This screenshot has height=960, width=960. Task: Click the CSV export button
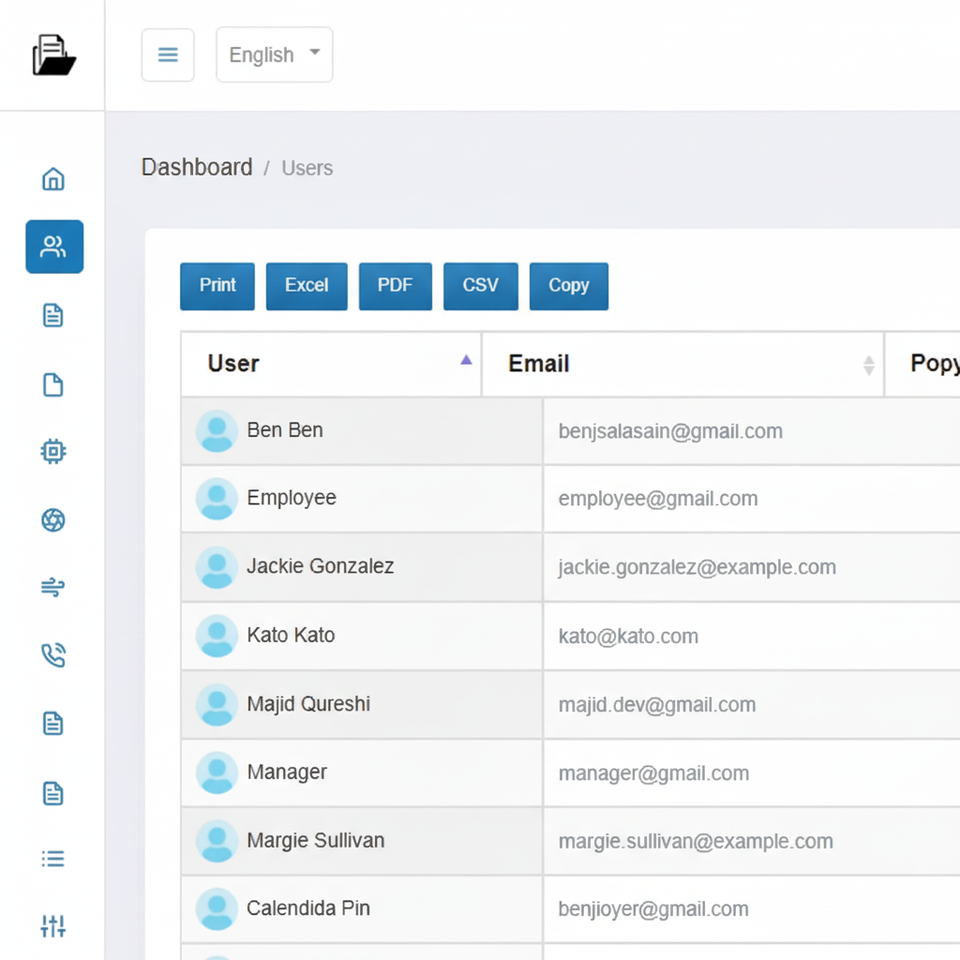480,286
